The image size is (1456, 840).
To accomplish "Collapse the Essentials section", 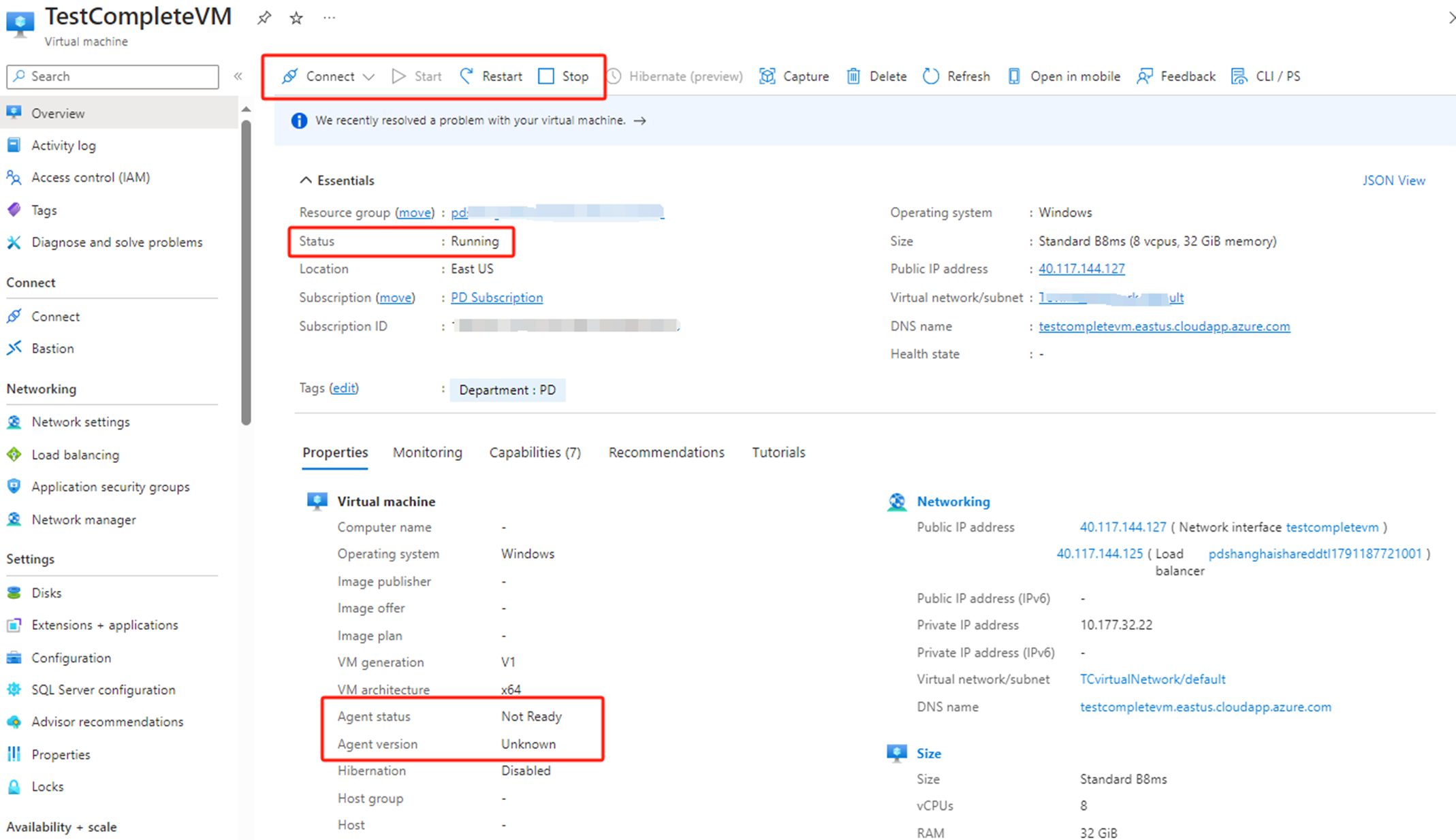I will coord(337,180).
